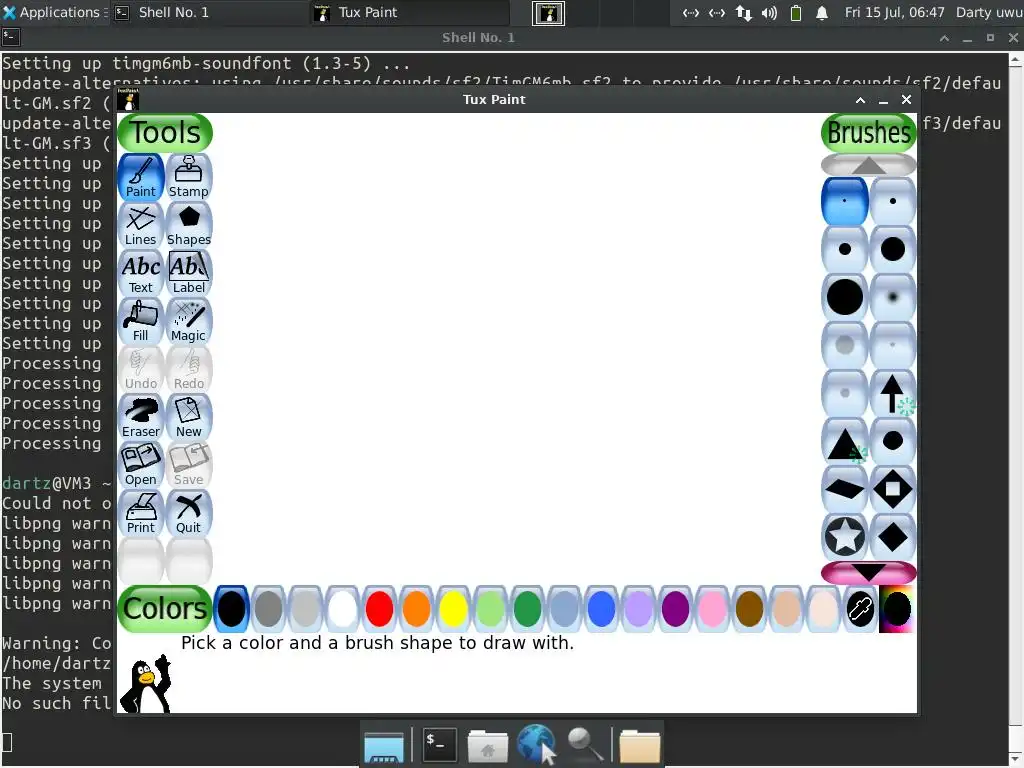Click the white drawing canvas
Screen dimensions: 1024x768
click(x=516, y=349)
